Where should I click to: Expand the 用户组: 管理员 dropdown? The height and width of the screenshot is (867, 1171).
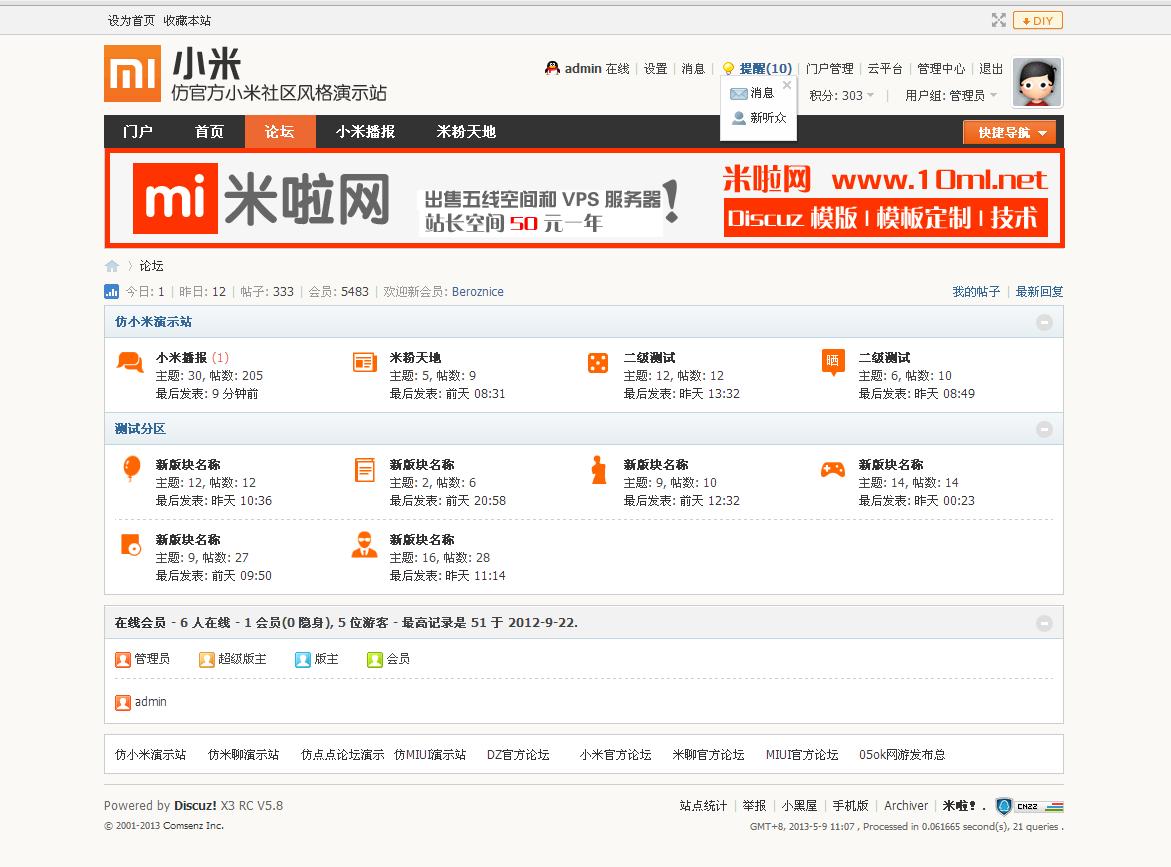(x=951, y=96)
